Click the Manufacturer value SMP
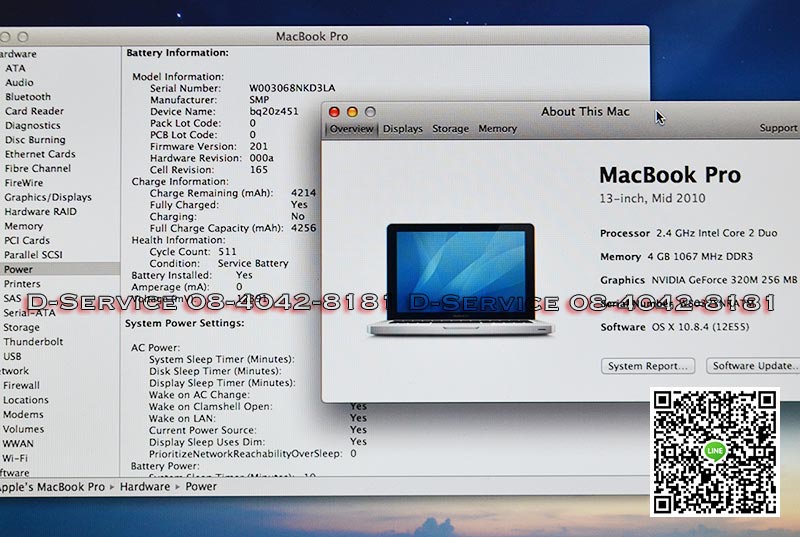This screenshot has width=800, height=537. coord(259,99)
